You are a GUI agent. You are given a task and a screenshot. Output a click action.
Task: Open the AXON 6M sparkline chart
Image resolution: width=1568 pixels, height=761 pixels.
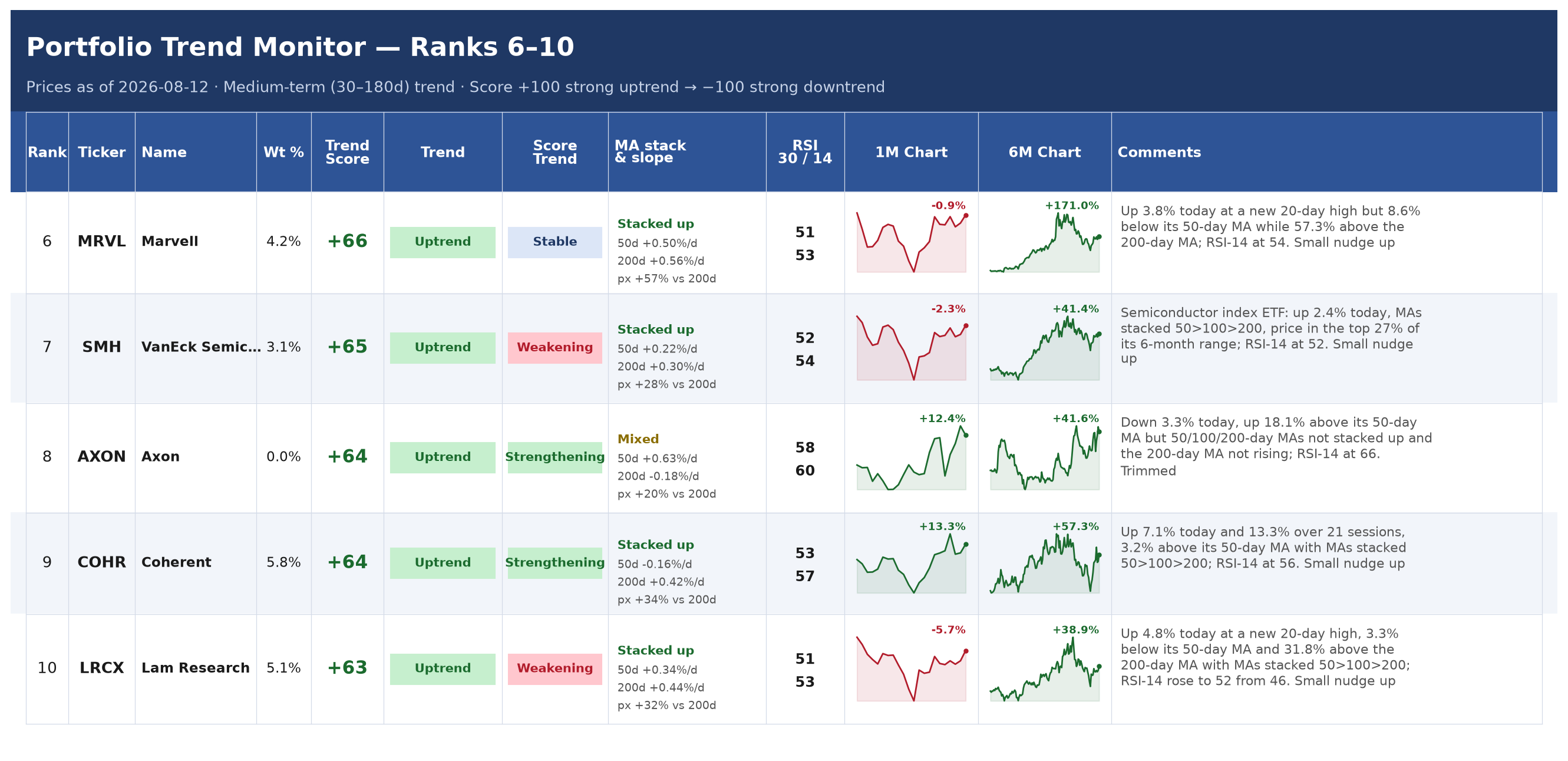click(1045, 457)
